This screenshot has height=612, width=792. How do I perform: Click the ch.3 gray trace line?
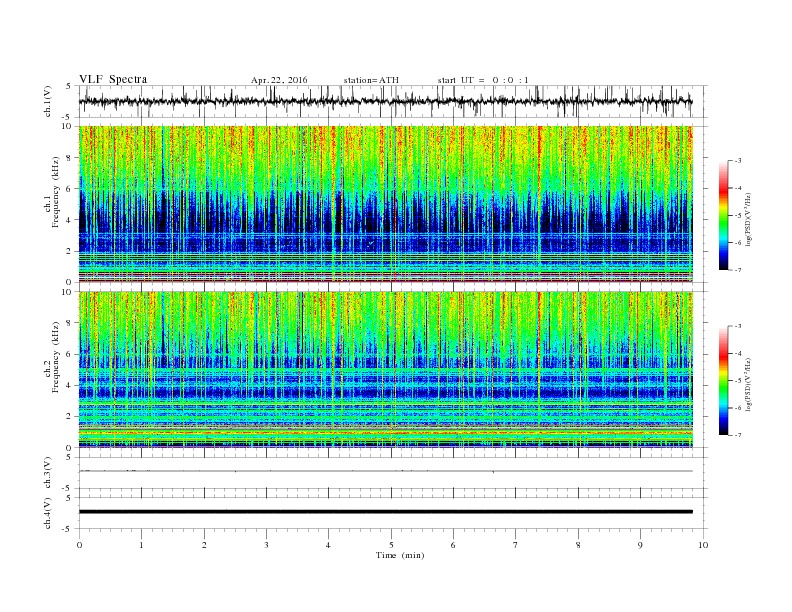pyautogui.click(x=386, y=471)
